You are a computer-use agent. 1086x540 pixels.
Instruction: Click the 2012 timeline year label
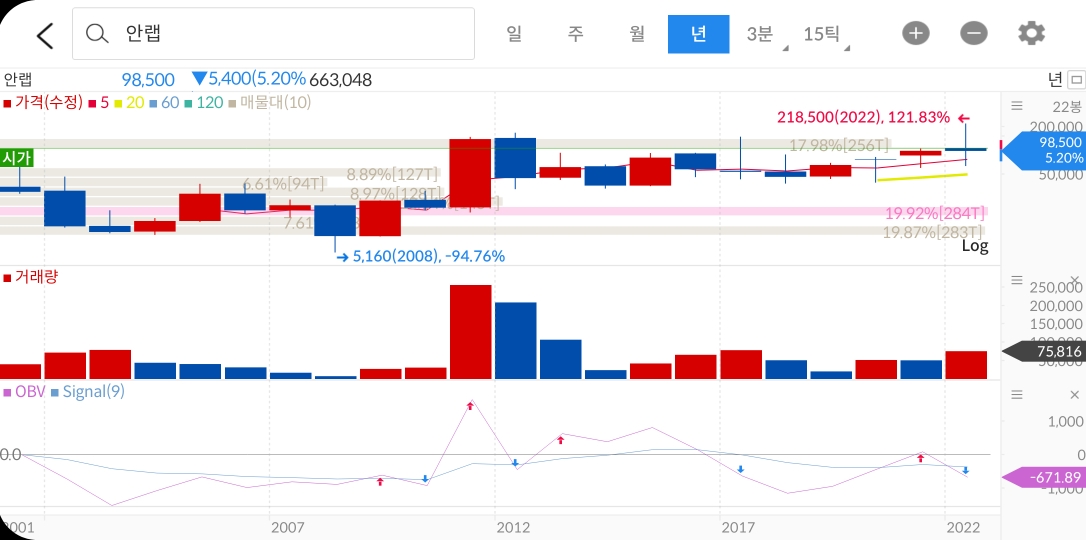[x=515, y=528]
